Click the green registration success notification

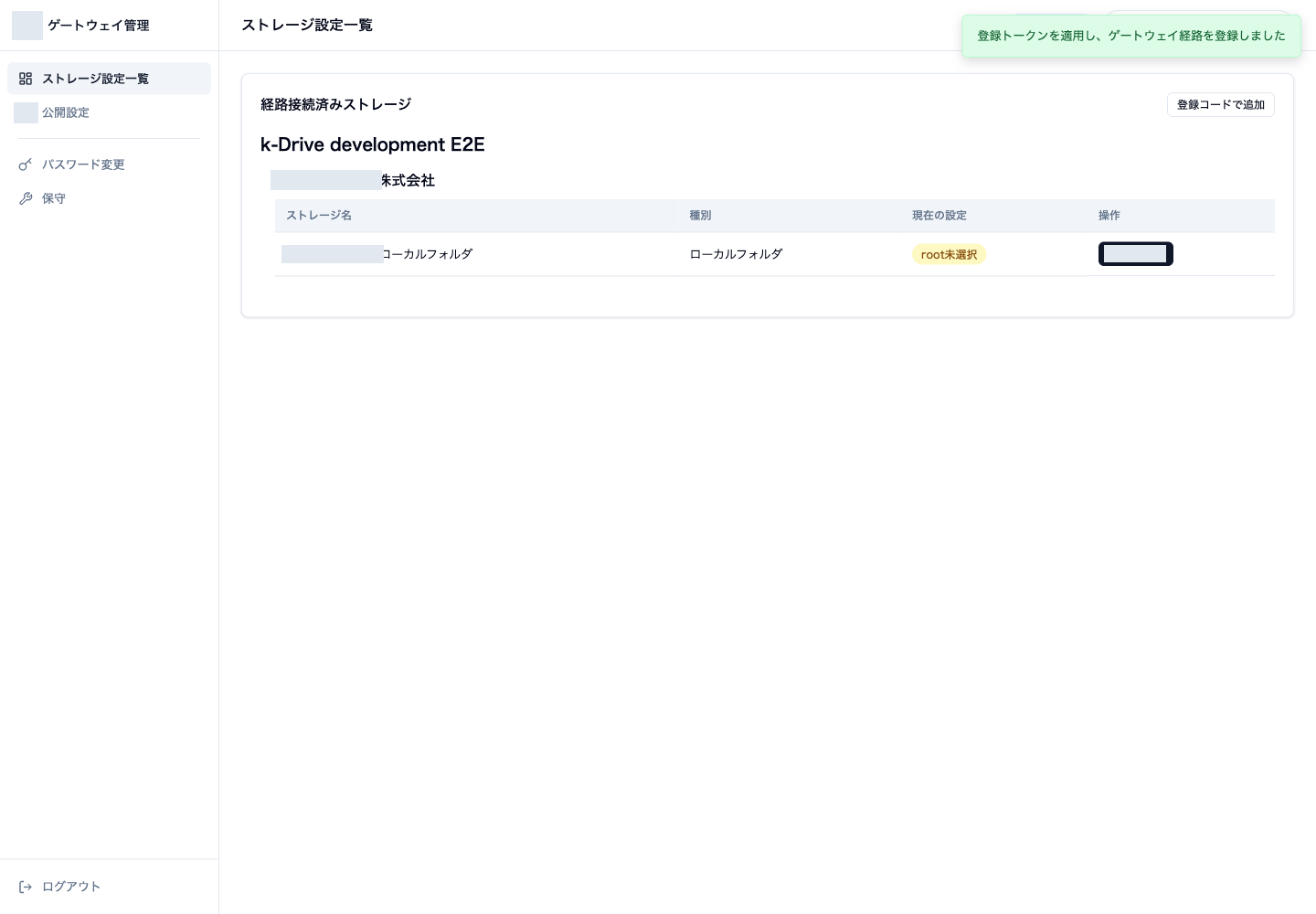pyautogui.click(x=1131, y=36)
